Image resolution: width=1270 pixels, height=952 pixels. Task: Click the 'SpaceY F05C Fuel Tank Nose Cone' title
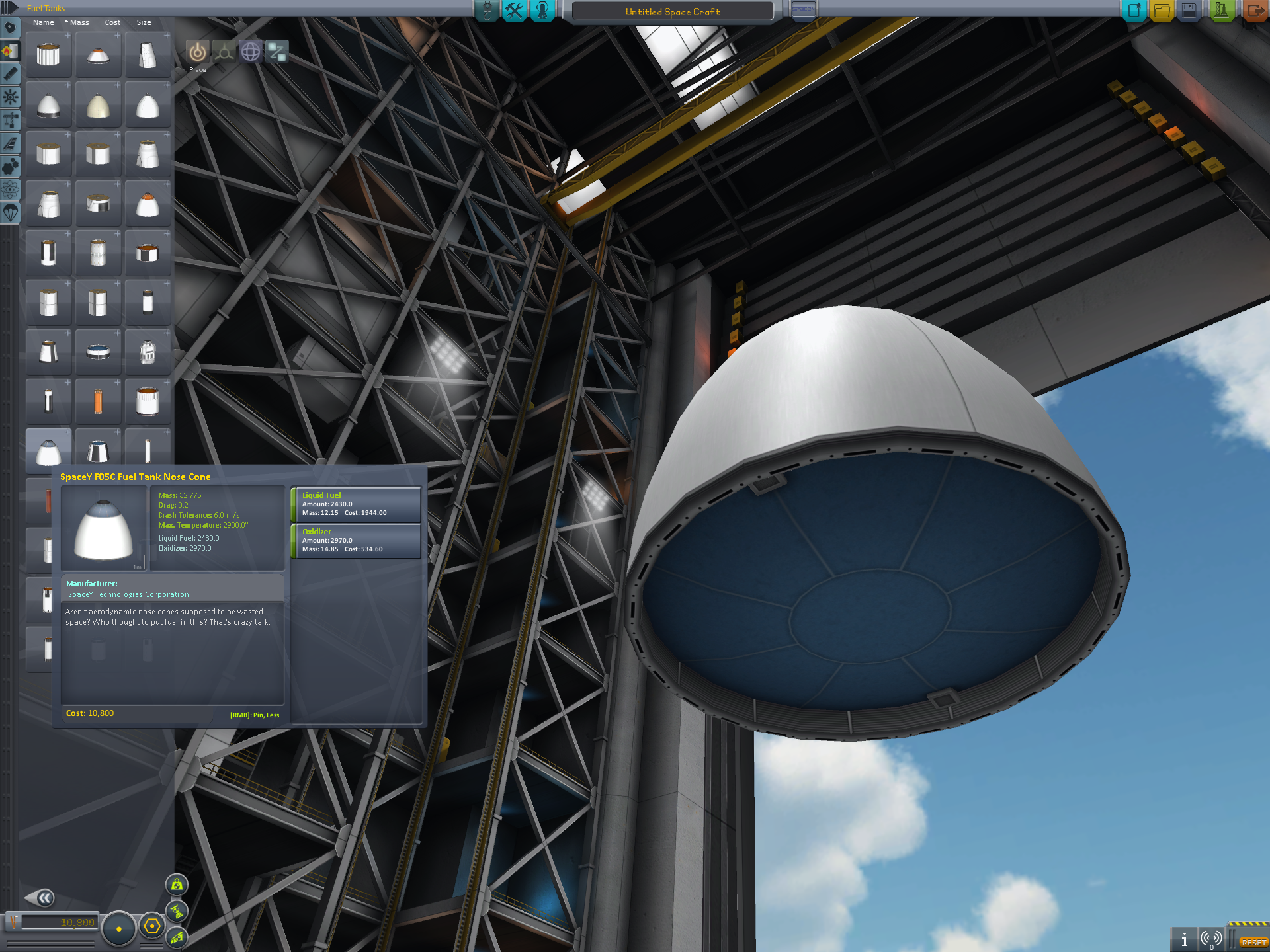pyautogui.click(x=135, y=477)
